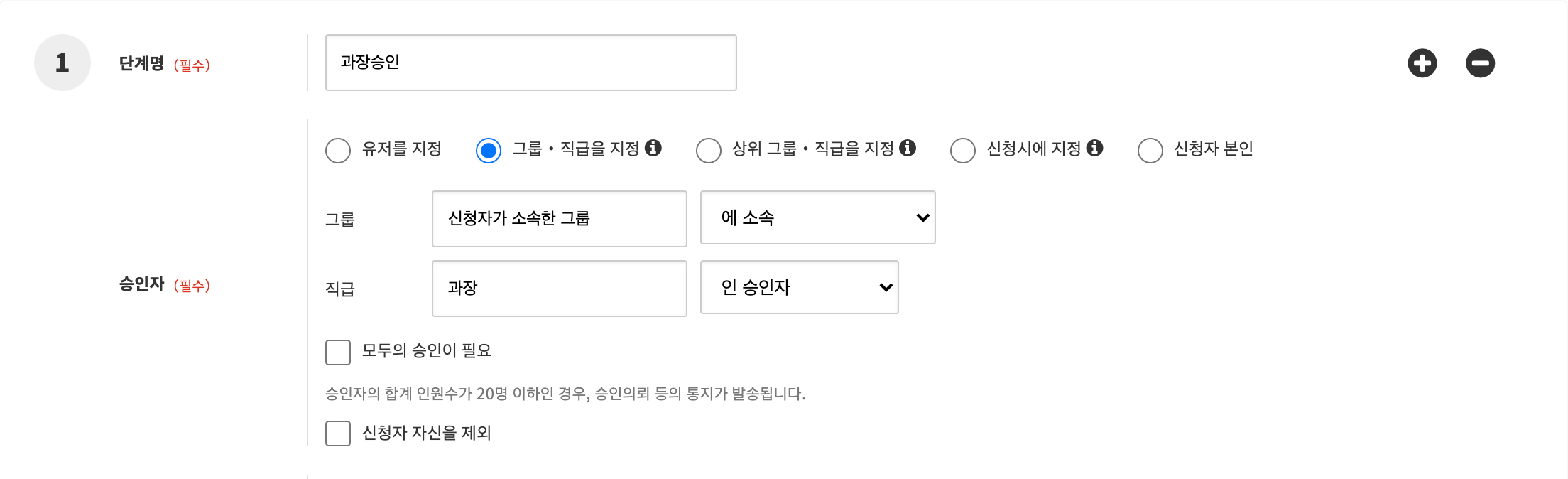Click the 모두의 승인이 필요 label text
Image resolution: width=1568 pixels, height=479 pixels.
[x=427, y=350]
